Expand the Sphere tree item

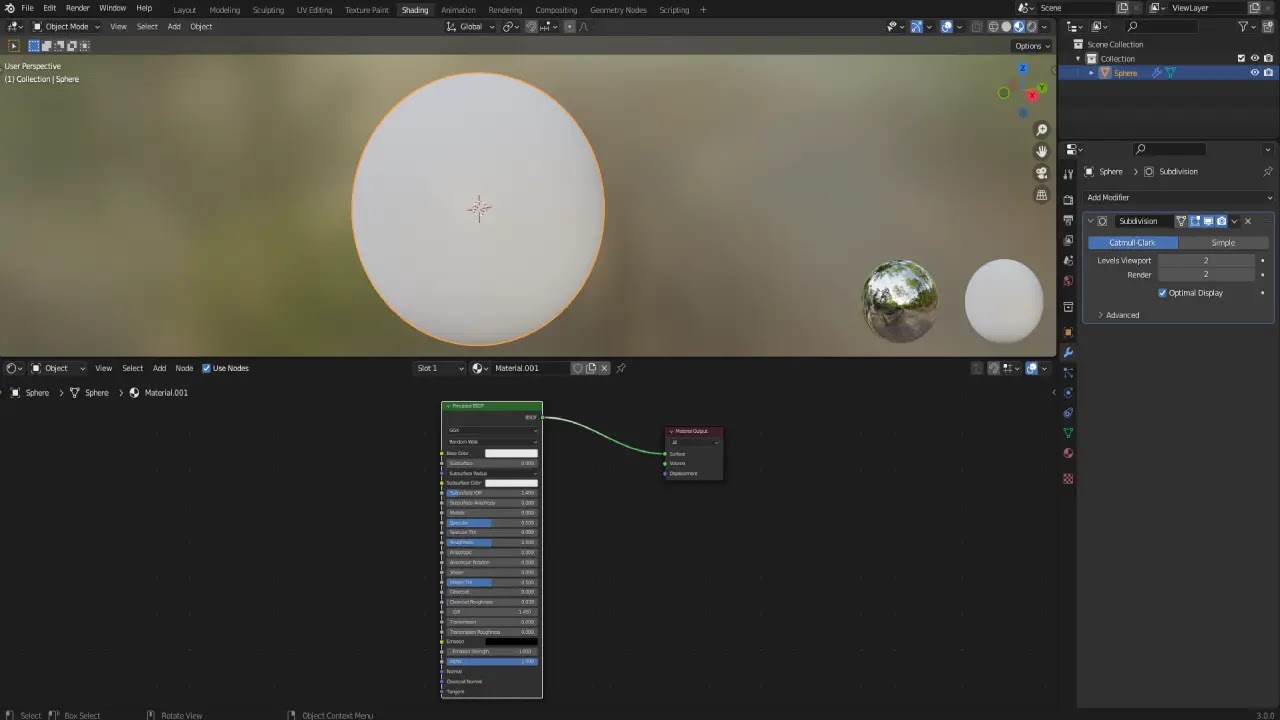[1091, 73]
